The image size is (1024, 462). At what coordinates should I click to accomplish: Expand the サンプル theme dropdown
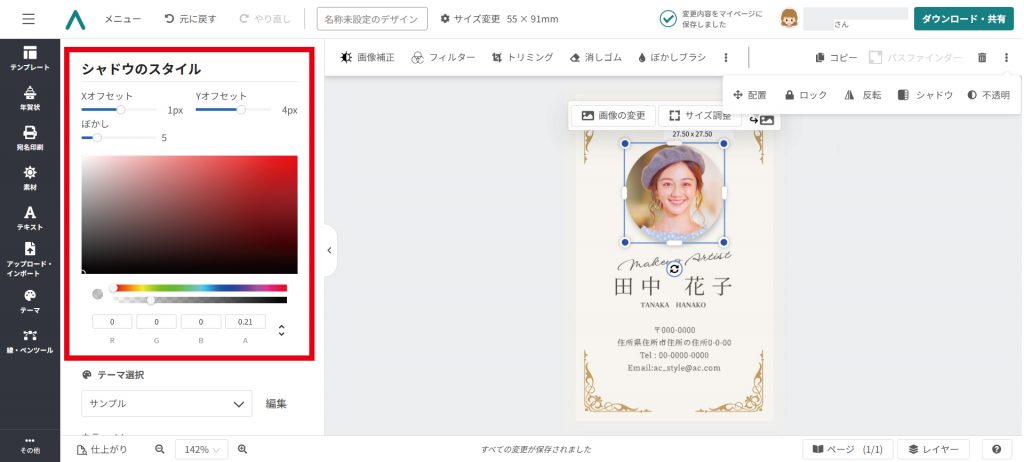pos(166,403)
